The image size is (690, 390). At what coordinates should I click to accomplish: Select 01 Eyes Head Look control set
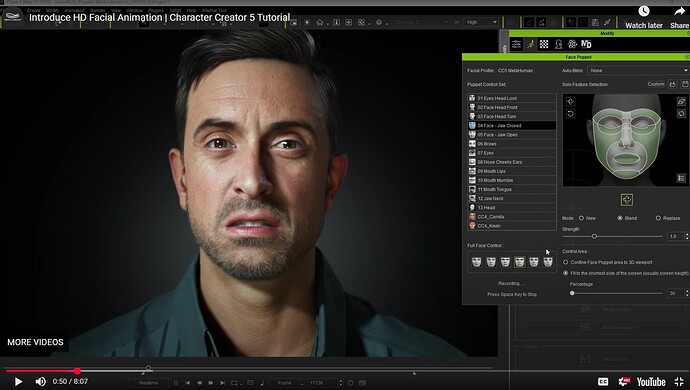512,98
